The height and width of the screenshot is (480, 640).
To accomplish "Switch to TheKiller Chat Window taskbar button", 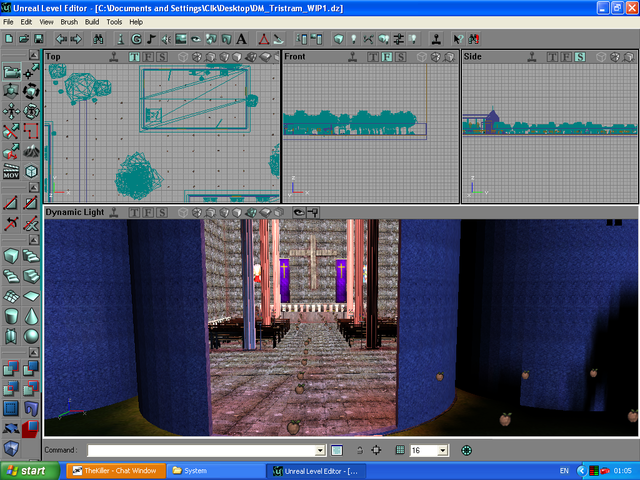I will (112, 470).
